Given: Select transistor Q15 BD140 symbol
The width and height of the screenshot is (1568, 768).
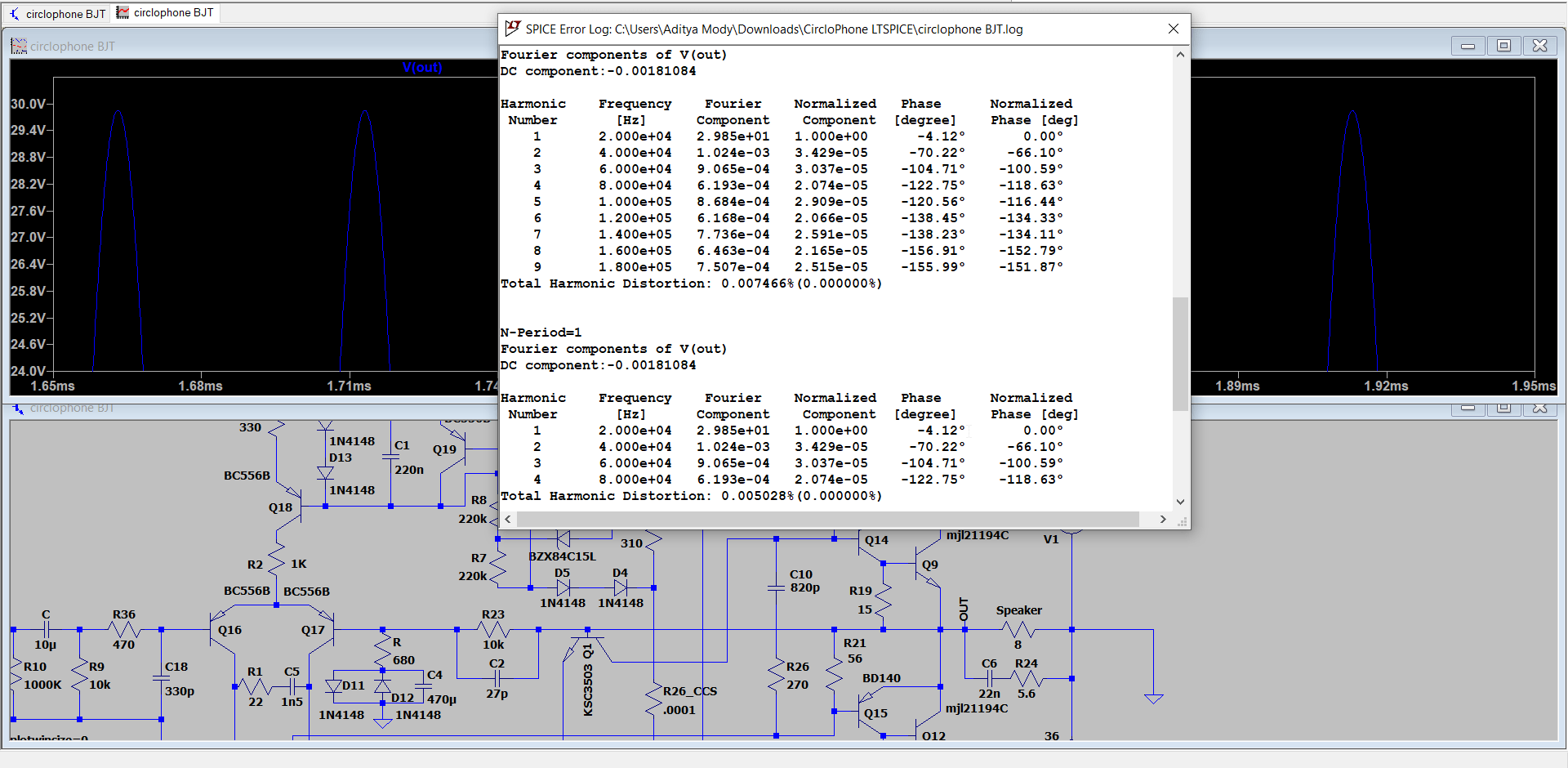Looking at the screenshot, I should coord(870,712).
